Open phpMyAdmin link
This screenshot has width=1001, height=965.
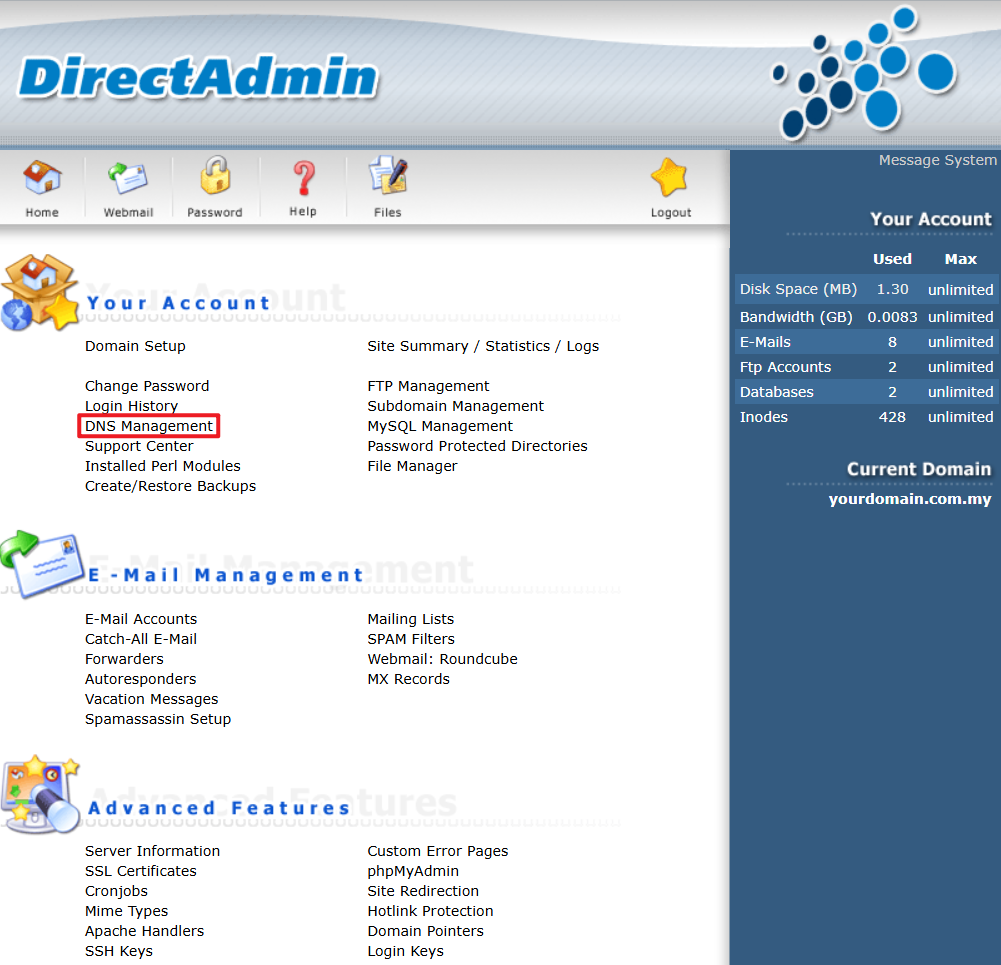pyautogui.click(x=413, y=871)
